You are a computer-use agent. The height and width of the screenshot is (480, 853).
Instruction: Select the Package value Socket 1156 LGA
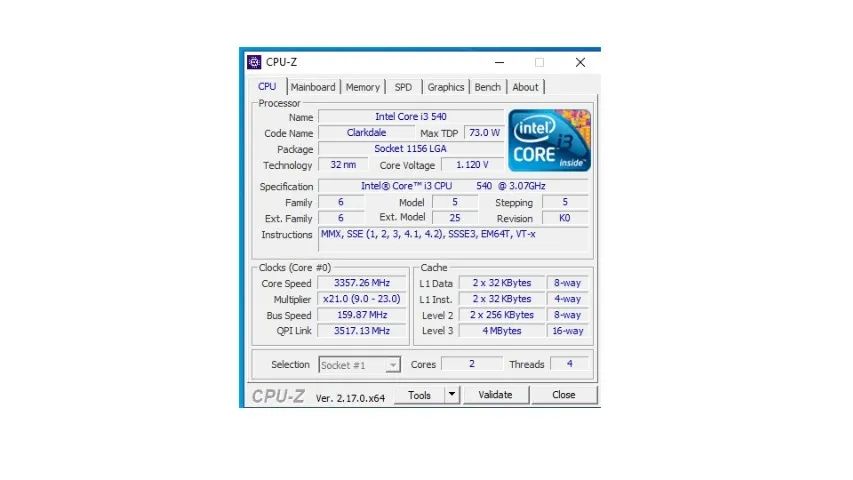click(x=411, y=149)
